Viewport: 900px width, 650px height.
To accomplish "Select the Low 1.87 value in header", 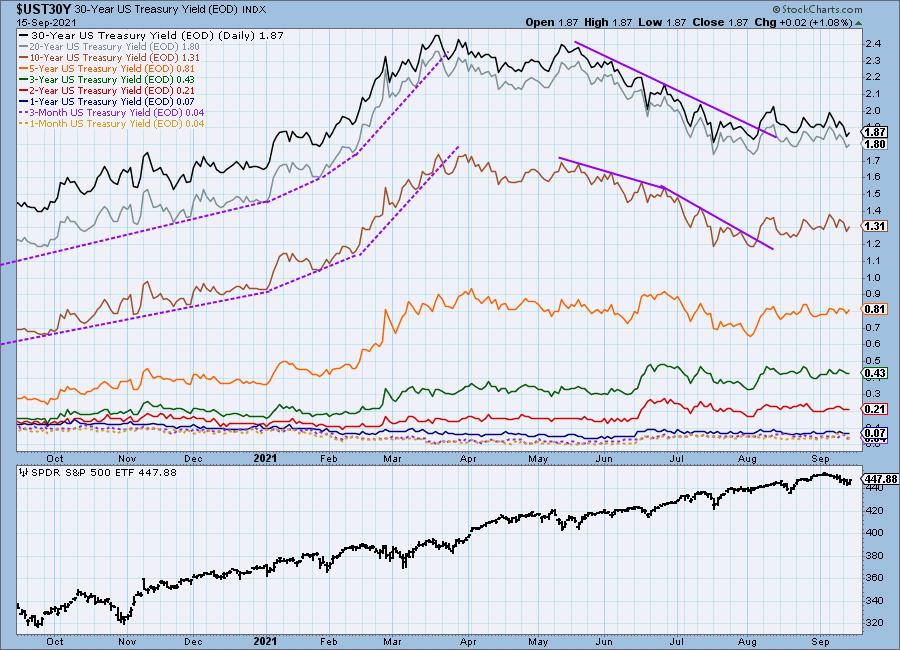I will 662,22.
